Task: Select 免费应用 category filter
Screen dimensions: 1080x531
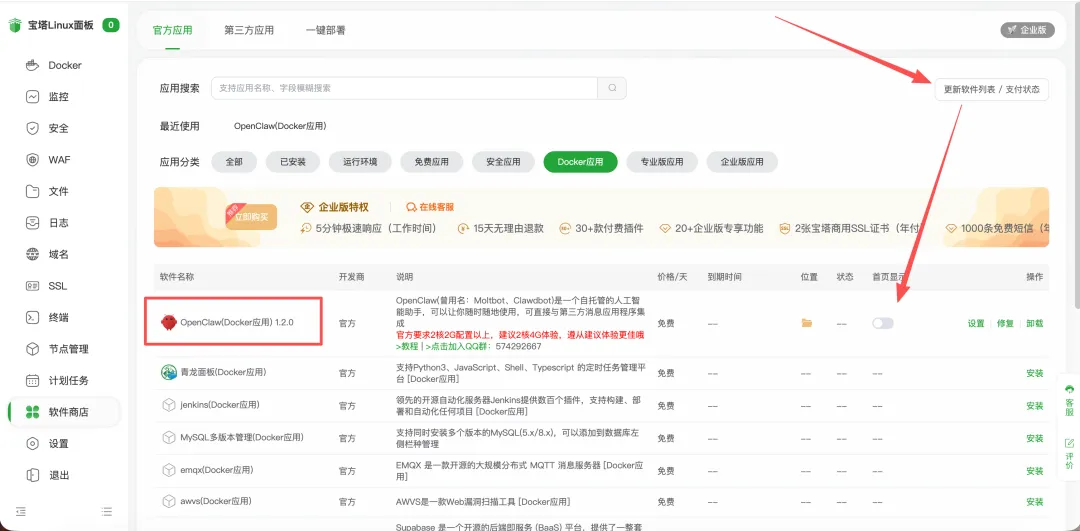Action: coord(432,162)
